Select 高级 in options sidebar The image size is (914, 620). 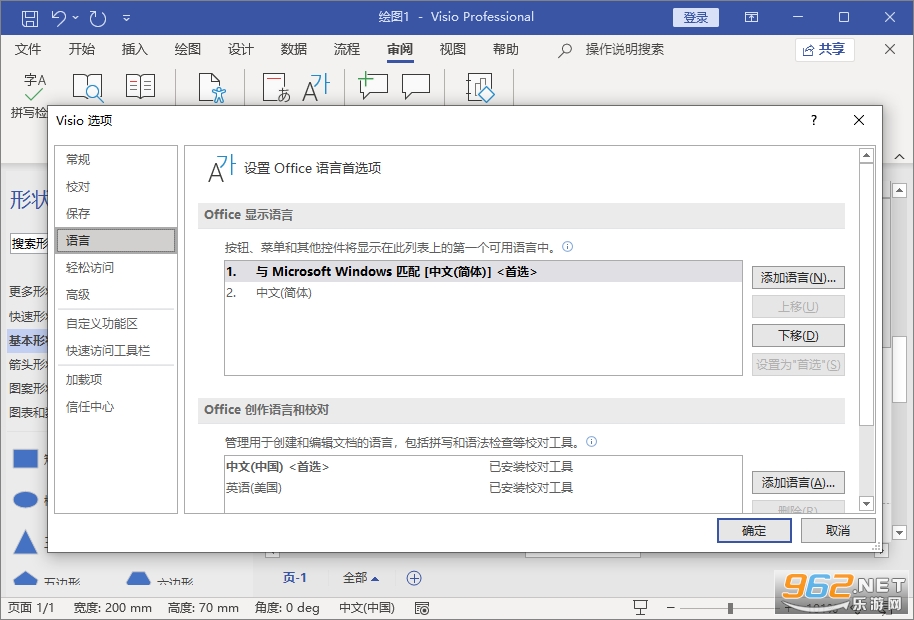[x=116, y=294]
